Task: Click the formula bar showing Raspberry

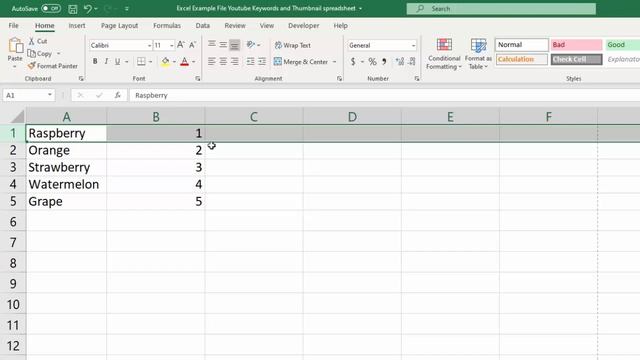Action: [x=384, y=95]
